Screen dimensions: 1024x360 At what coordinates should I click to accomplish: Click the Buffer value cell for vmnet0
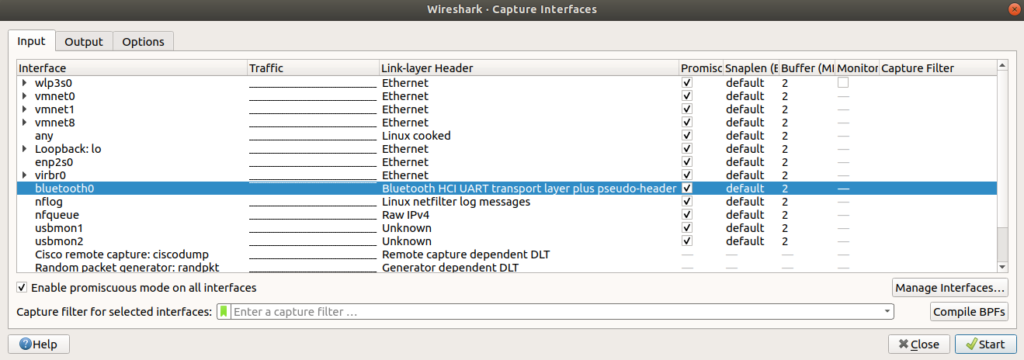click(784, 96)
